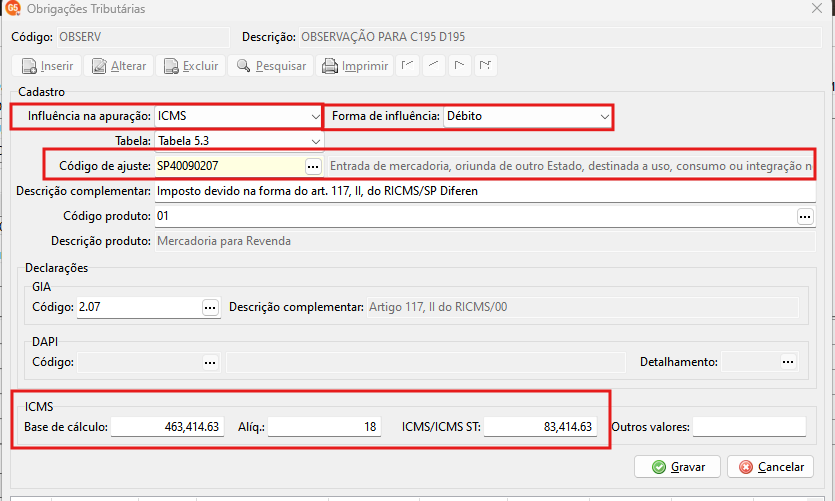The image size is (835, 501).
Task: Open lookup for Código produto
Action: [x=805, y=217]
